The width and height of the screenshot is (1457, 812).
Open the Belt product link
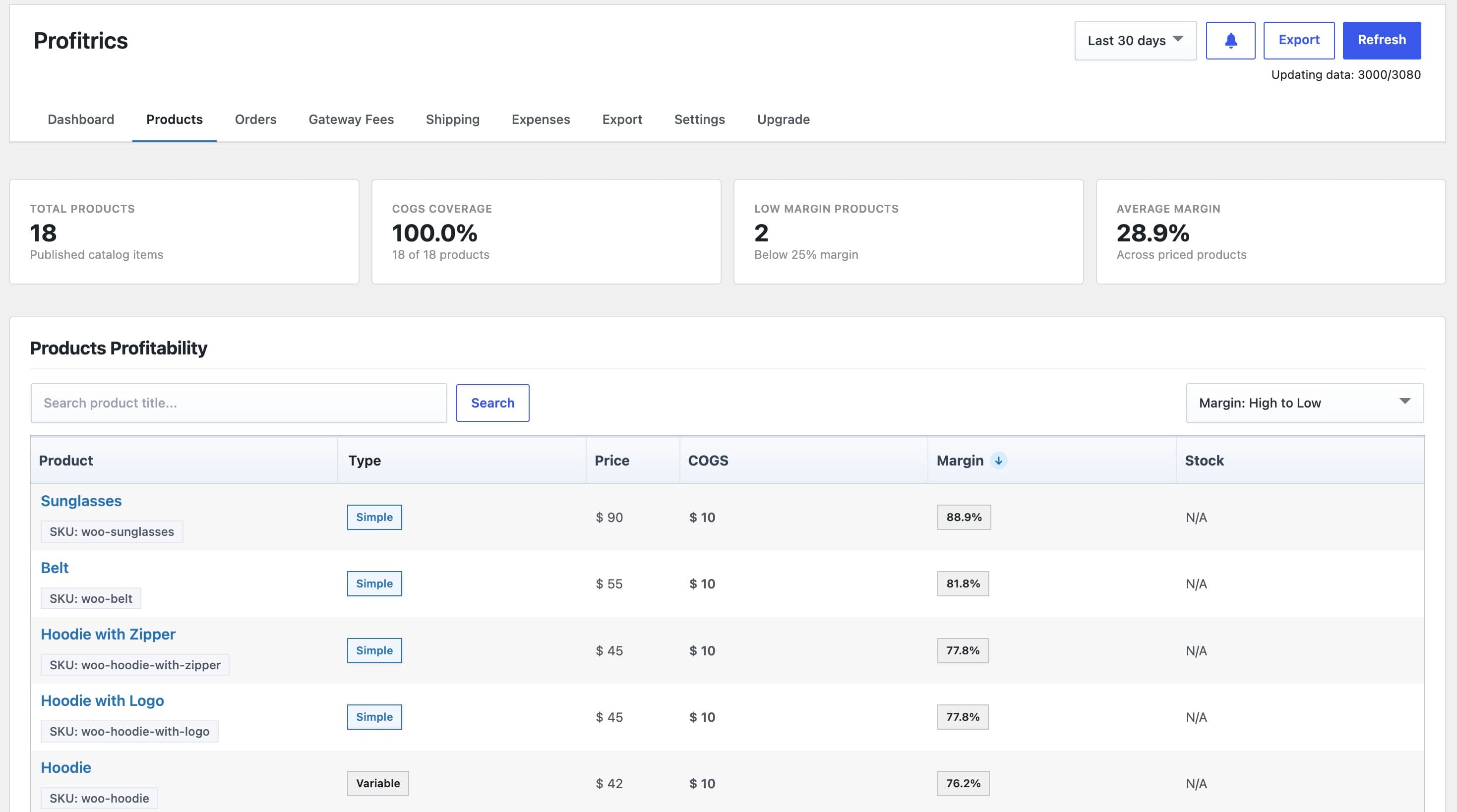coord(54,568)
